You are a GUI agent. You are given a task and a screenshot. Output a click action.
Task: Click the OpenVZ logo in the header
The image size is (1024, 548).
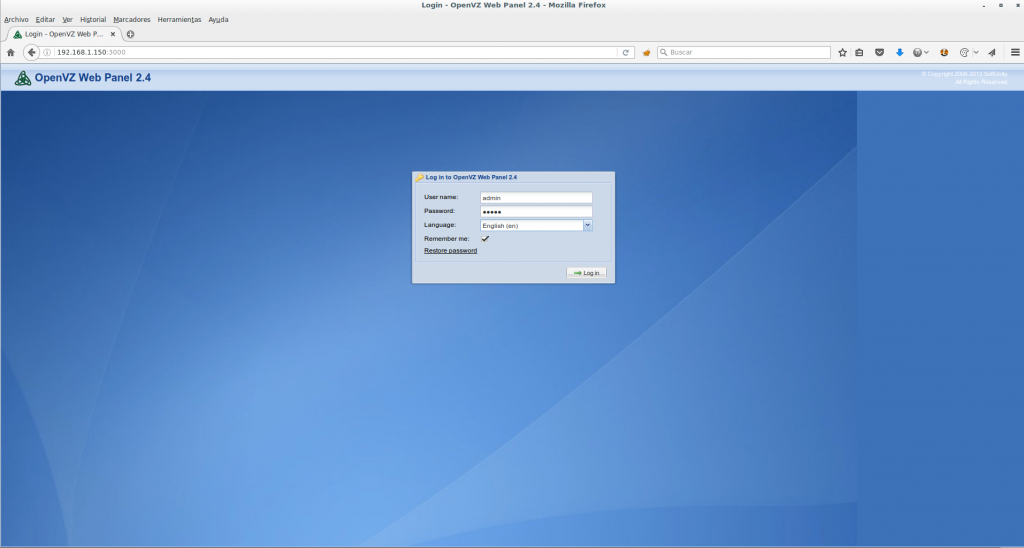[x=23, y=78]
